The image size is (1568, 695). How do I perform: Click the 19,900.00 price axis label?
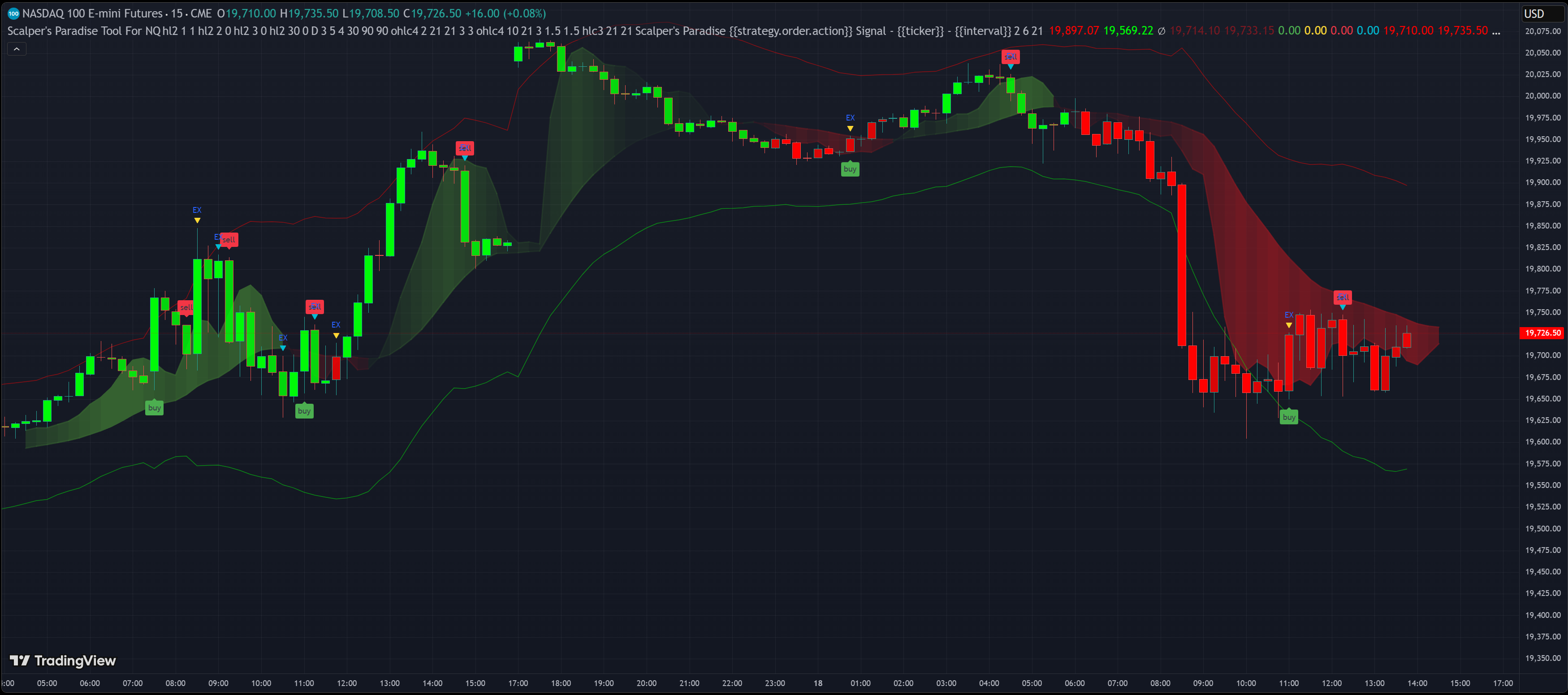1542,182
